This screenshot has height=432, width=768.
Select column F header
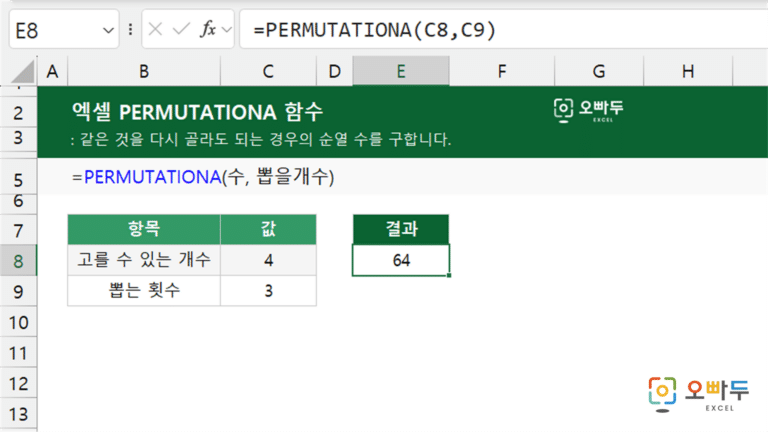click(502, 72)
